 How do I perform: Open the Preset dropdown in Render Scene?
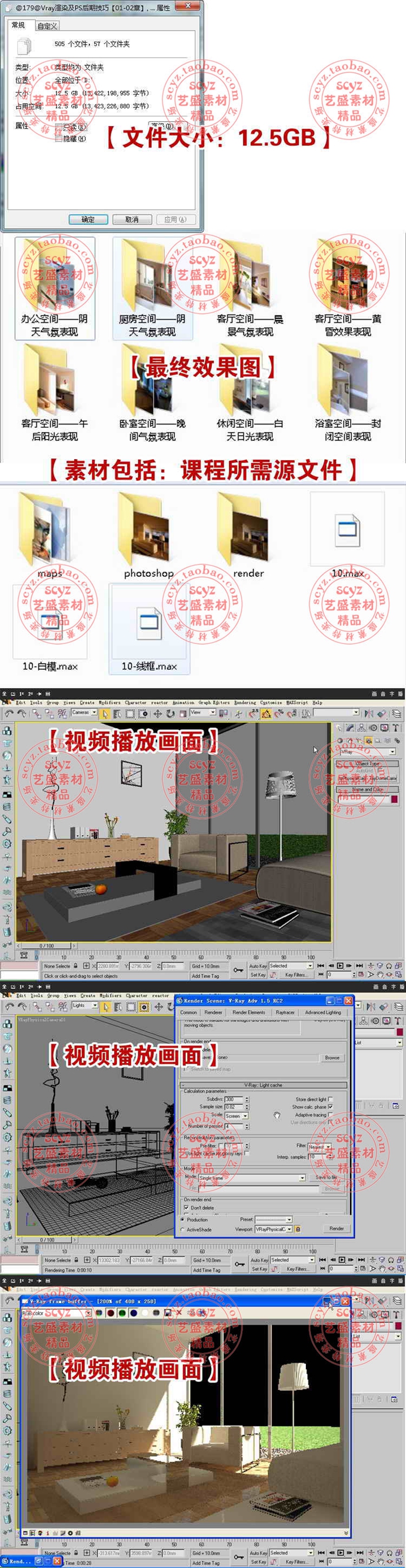[x=274, y=1219]
